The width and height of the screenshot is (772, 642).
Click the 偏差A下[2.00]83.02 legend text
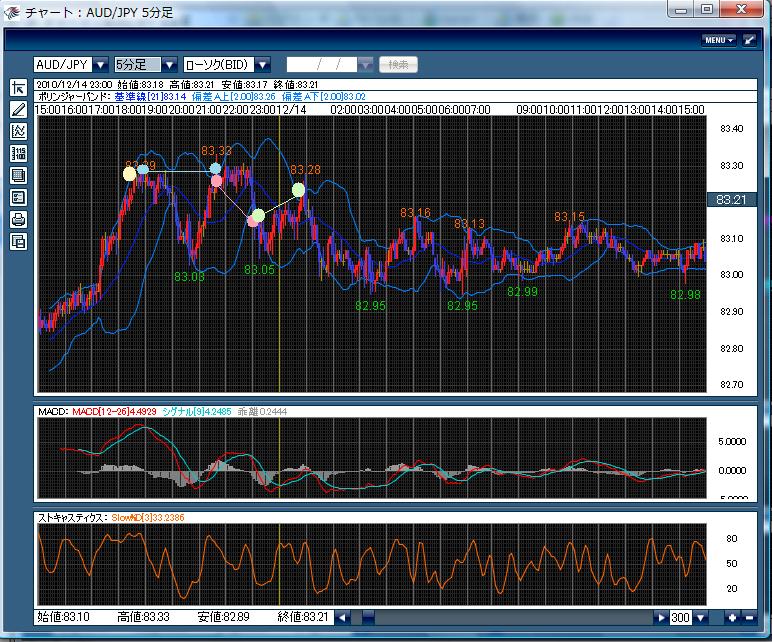click(323, 97)
